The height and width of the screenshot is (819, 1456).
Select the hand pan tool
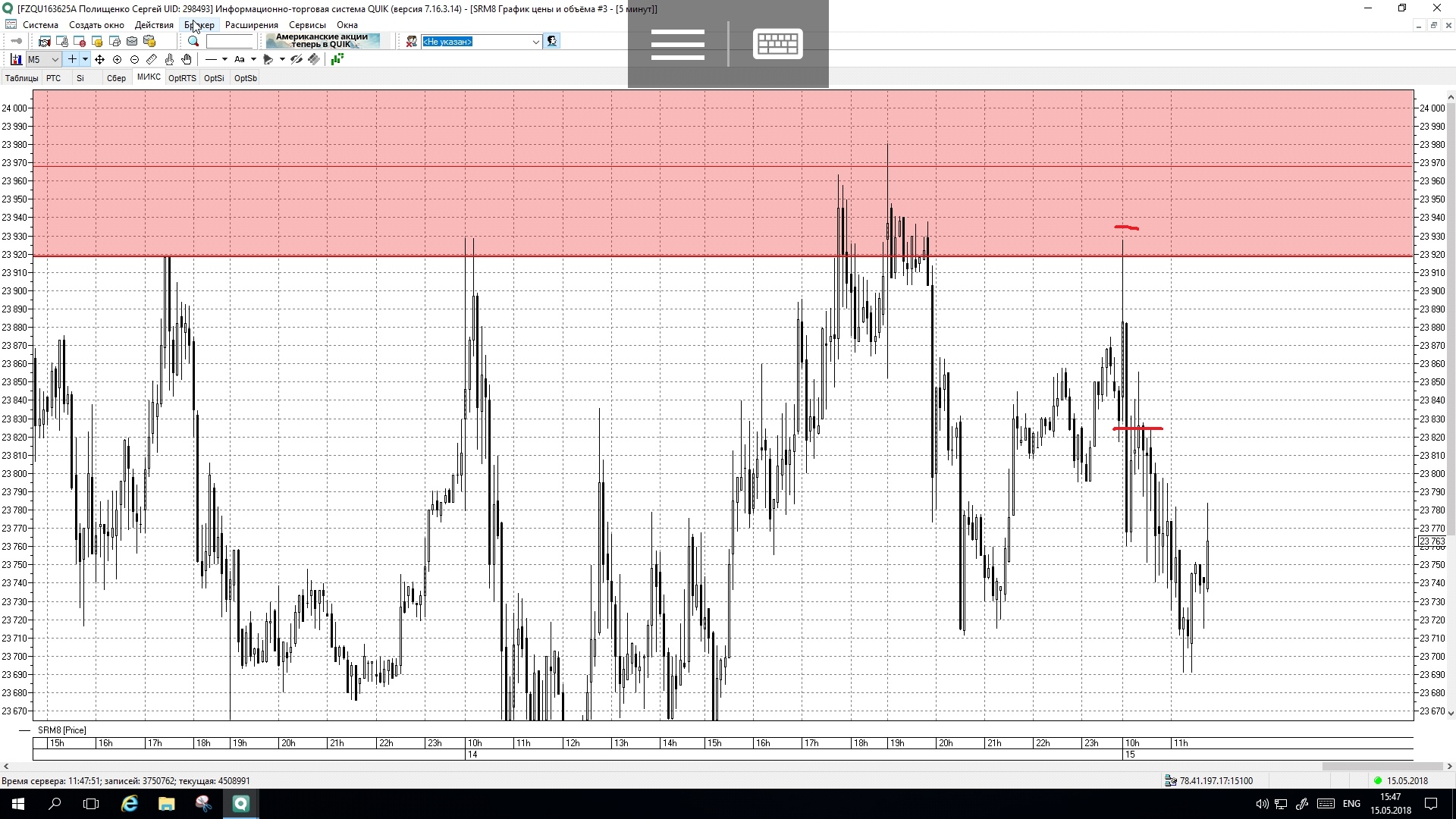tap(187, 59)
